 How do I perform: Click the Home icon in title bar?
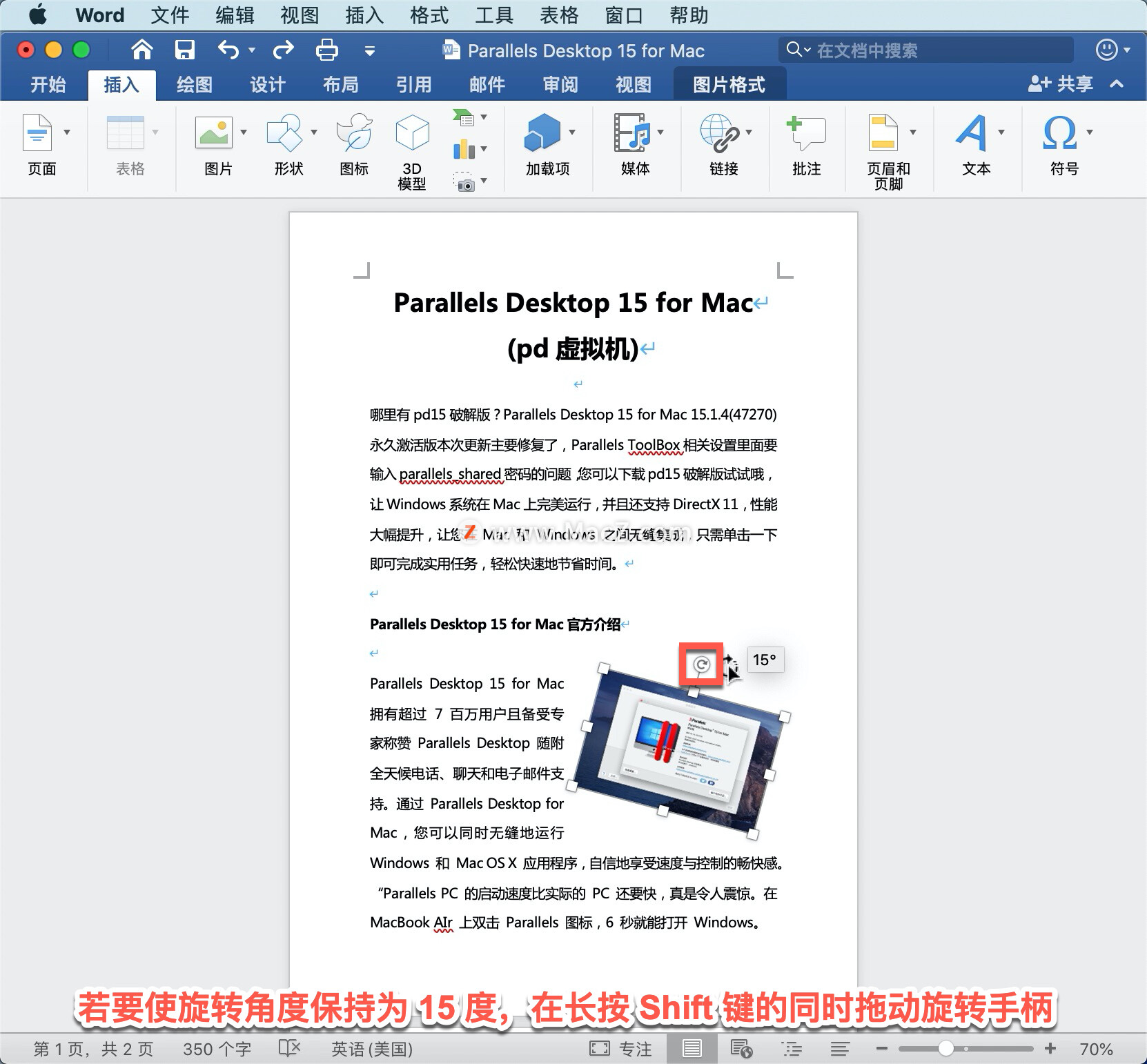(x=142, y=50)
